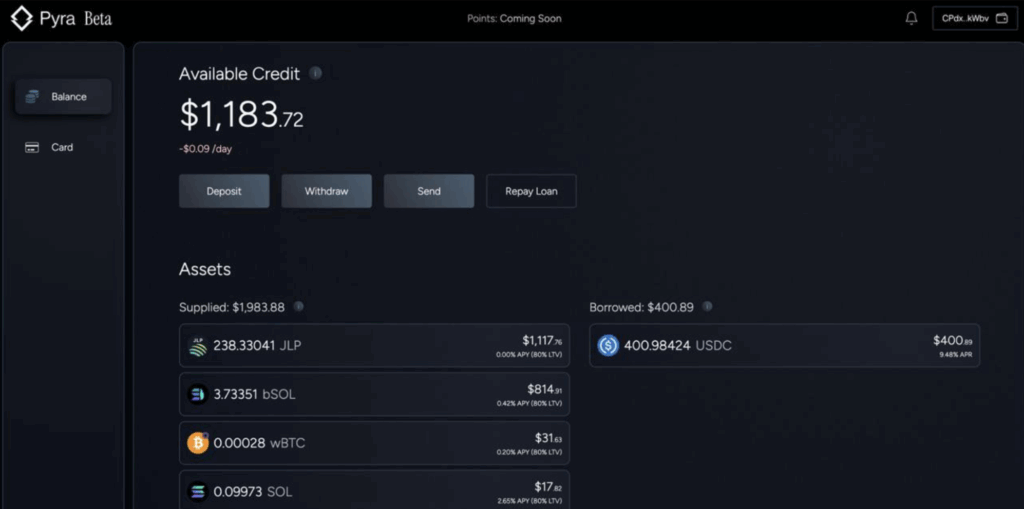Screen dimensions: 1024x509
Task: Open the 0.09973 SOL asset row
Action: (x=374, y=489)
